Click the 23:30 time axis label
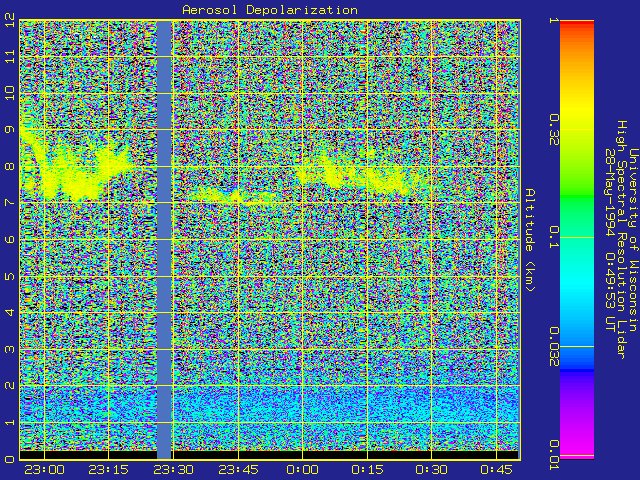The width and height of the screenshot is (640, 480). (x=173, y=469)
